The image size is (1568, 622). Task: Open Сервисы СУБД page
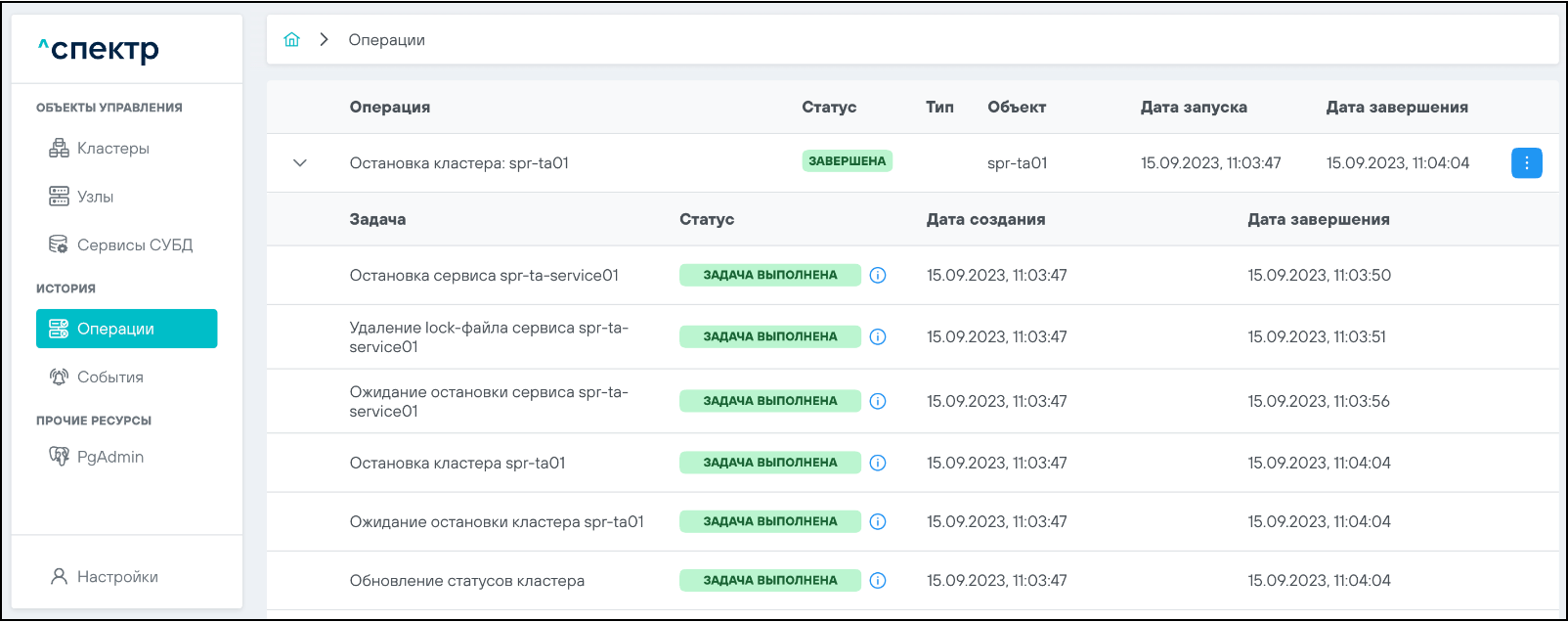click(134, 244)
